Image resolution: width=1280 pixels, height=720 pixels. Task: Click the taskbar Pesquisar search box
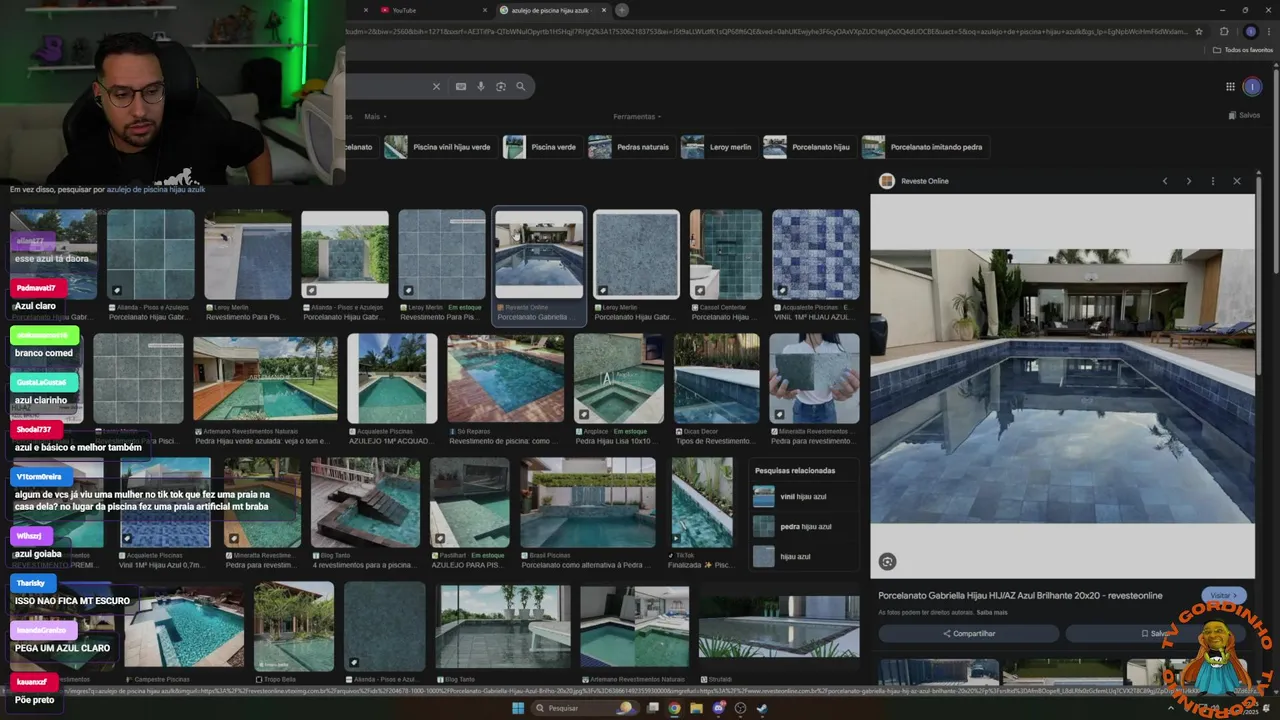[x=585, y=708]
